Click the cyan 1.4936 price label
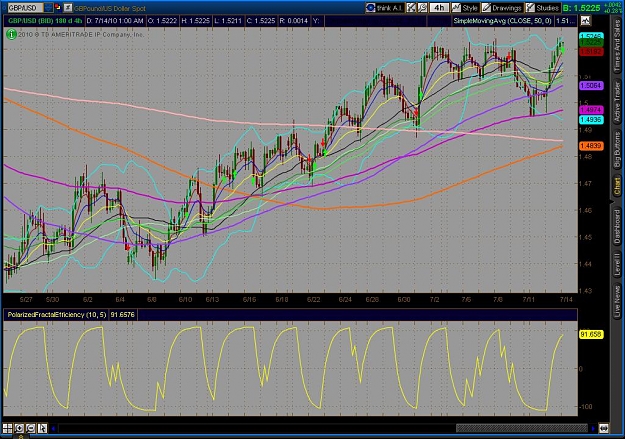Image resolution: width=625 pixels, height=439 pixels. click(x=591, y=119)
